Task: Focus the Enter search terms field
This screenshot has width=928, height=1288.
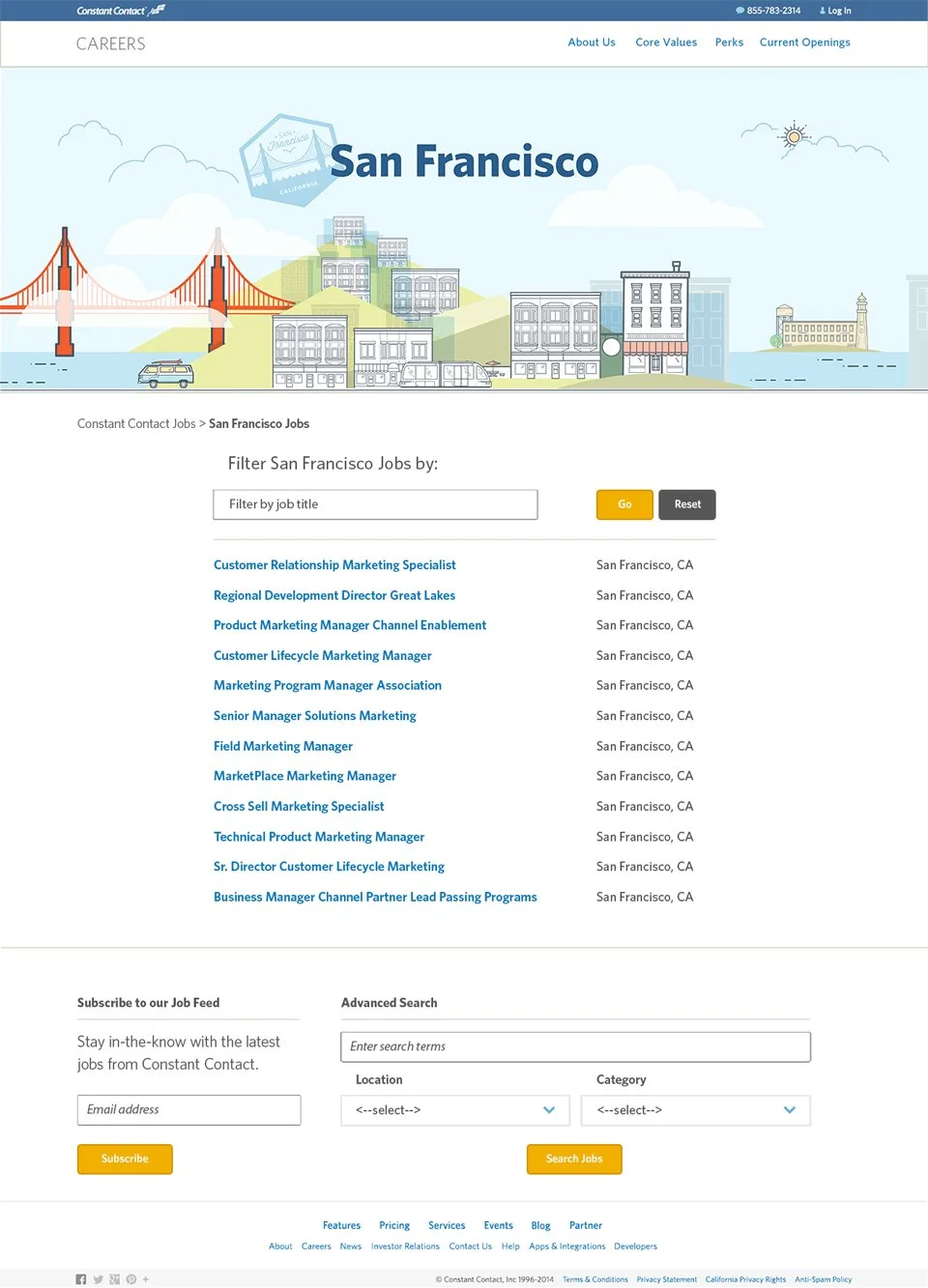Action: pyautogui.click(x=575, y=1046)
